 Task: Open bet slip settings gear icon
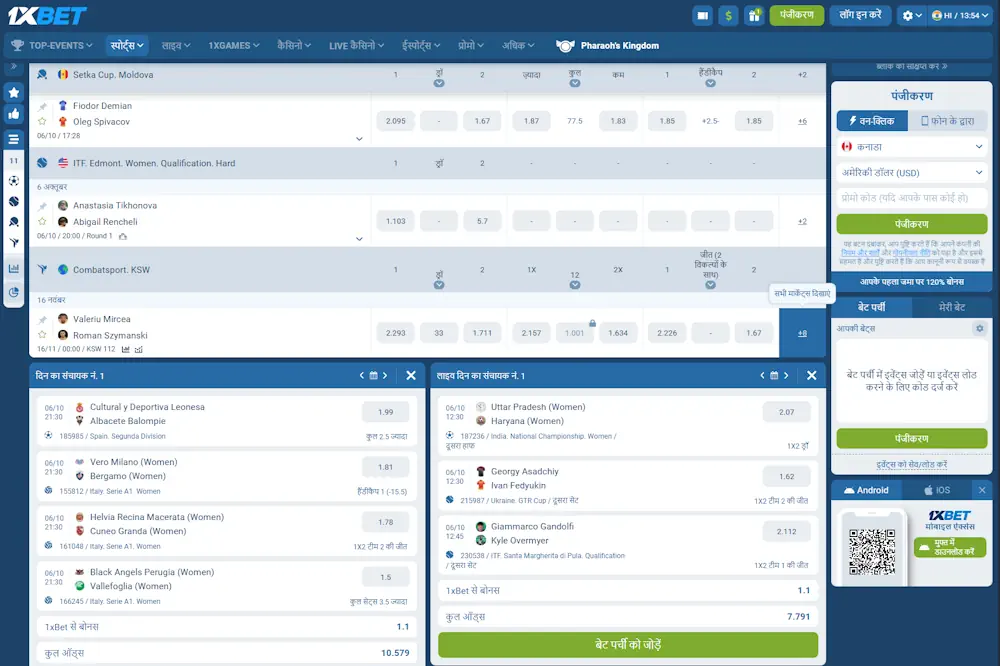coord(979,328)
